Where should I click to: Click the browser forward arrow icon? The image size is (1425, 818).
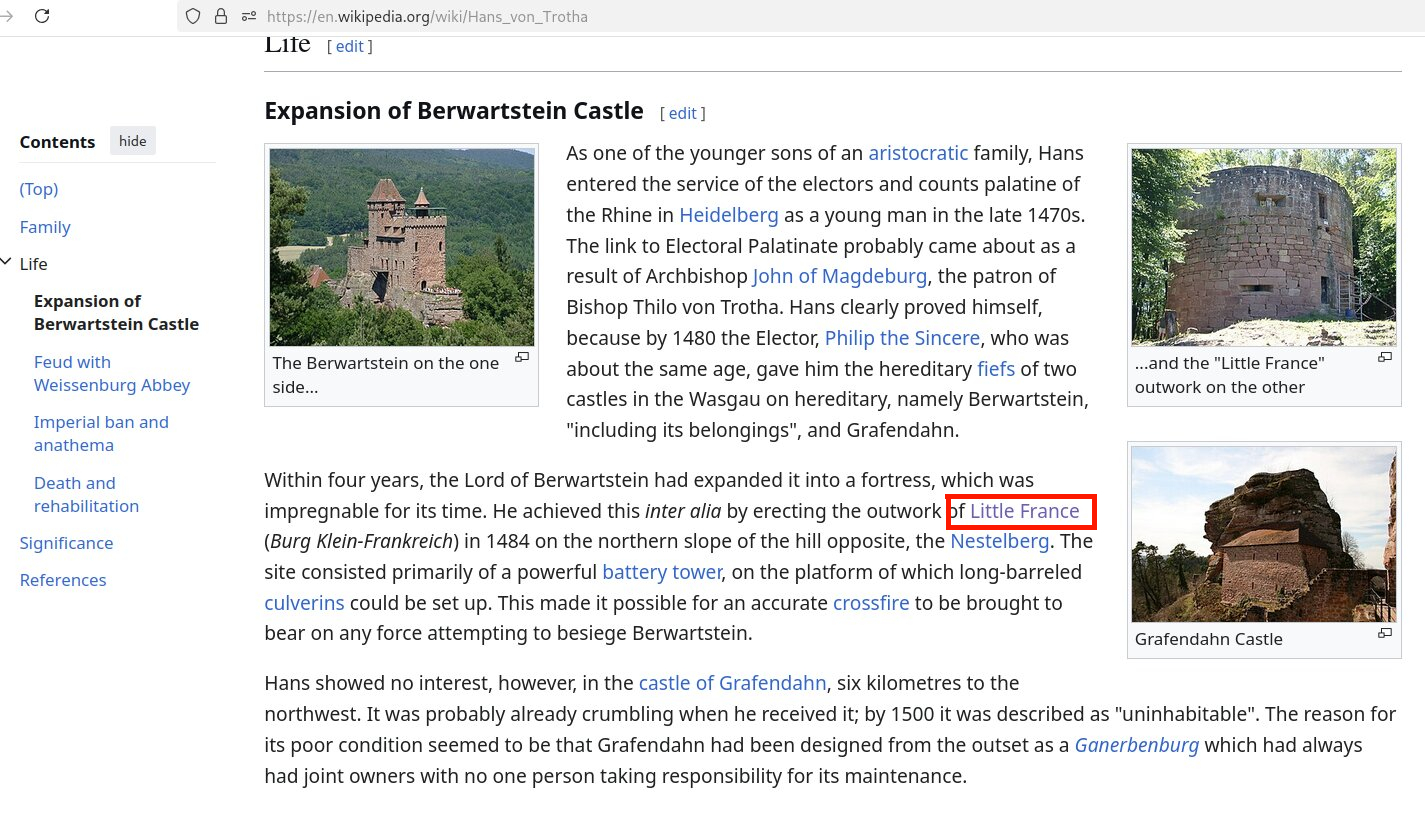6,16
